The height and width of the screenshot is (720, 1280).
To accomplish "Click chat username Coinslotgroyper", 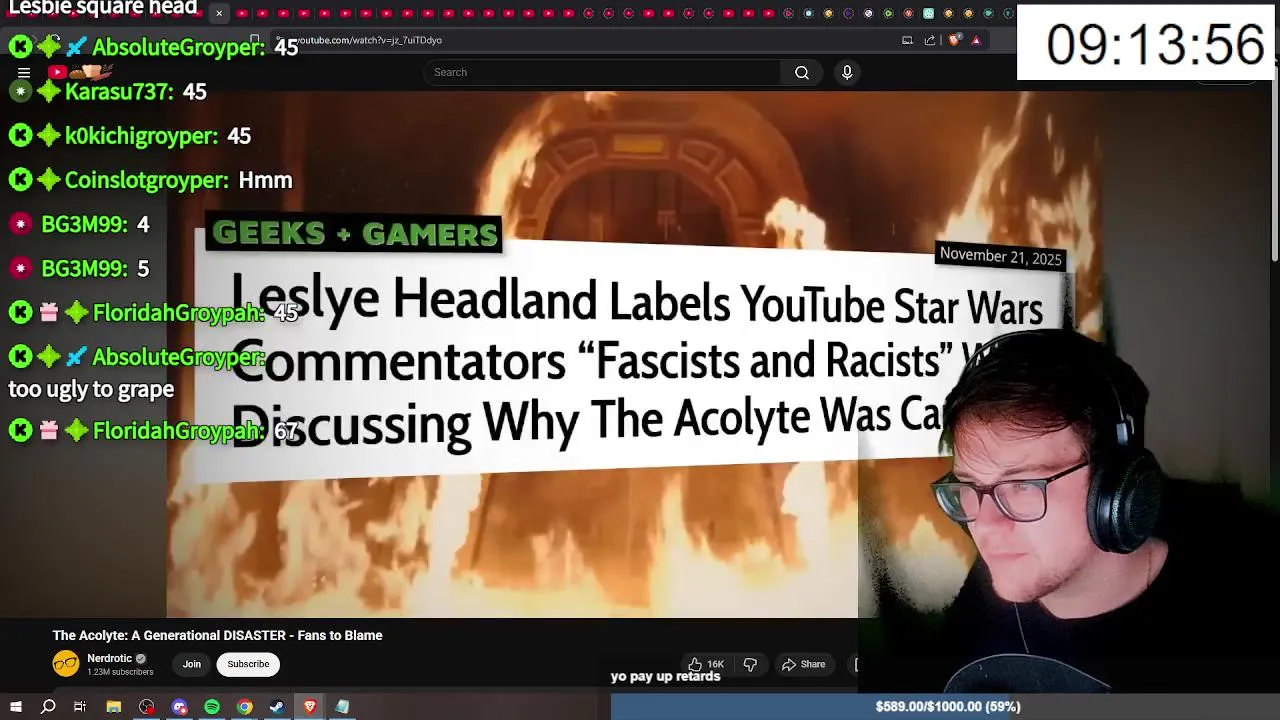I will click(147, 180).
